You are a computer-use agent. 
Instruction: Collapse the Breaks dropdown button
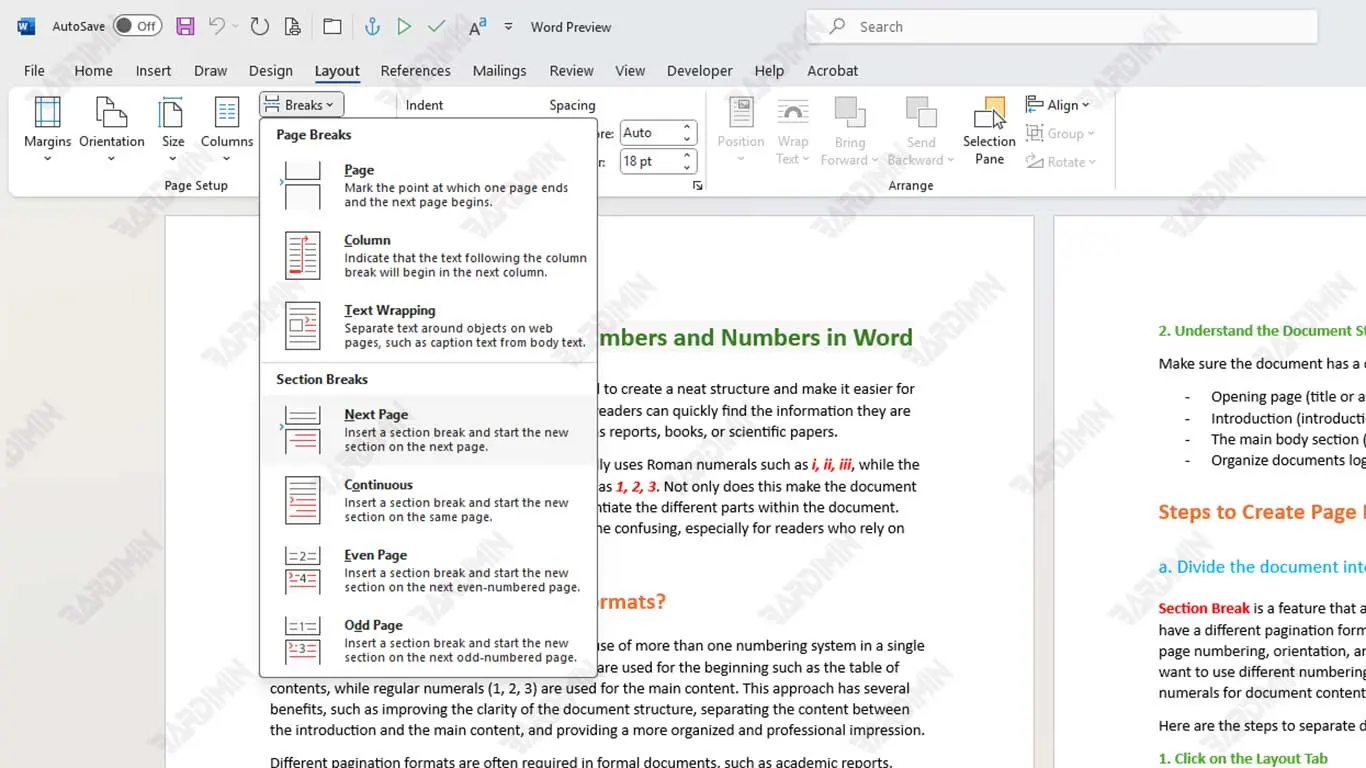[x=301, y=105]
